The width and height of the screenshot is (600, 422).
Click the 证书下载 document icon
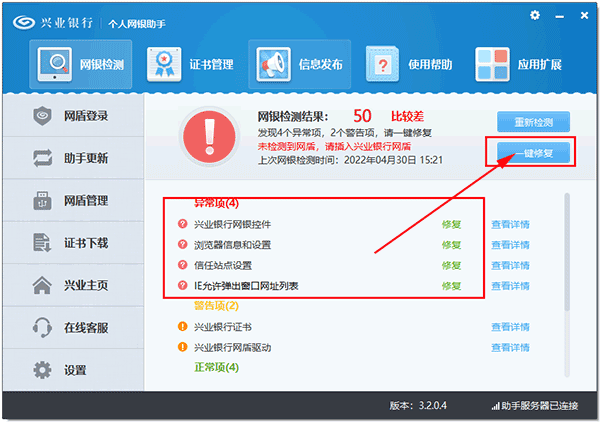click(x=42, y=243)
